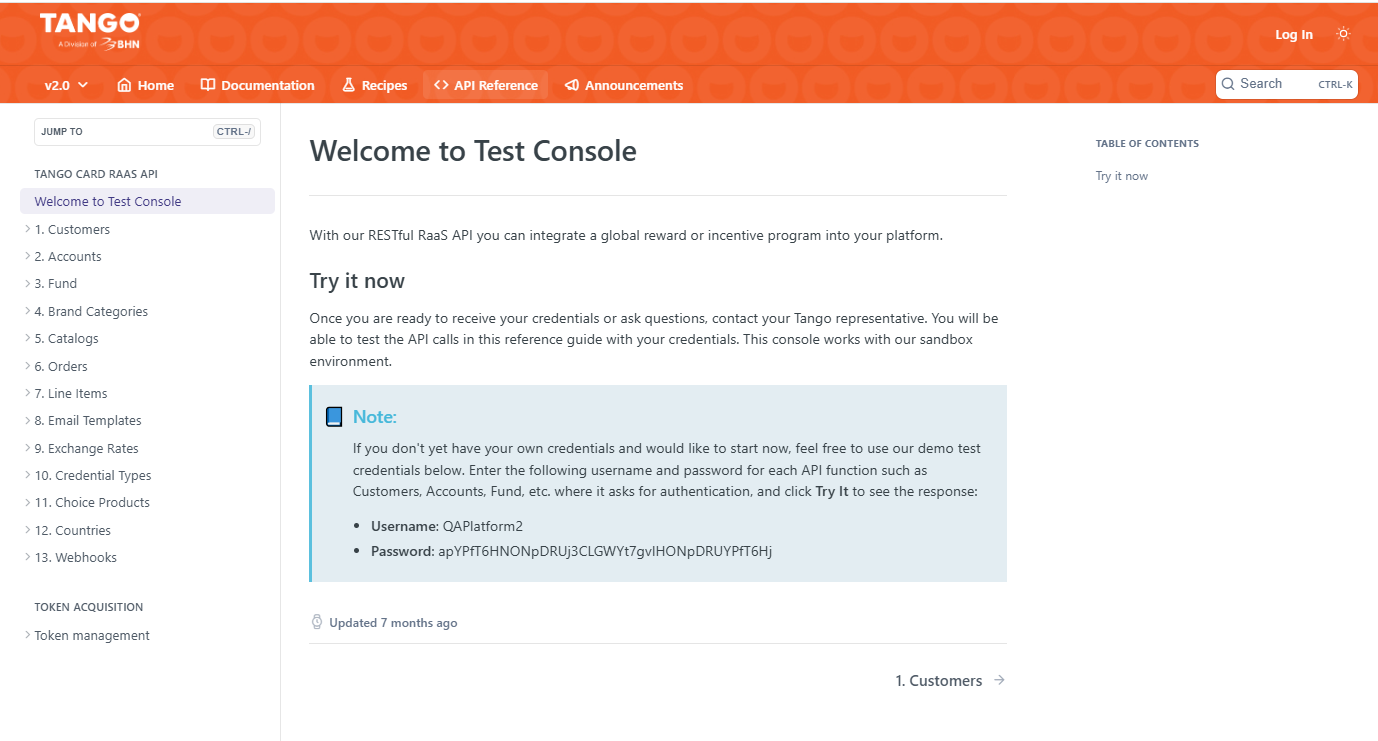
Task: Click the arrow icon beside 1. Customers footer link
Action: click(x=999, y=680)
